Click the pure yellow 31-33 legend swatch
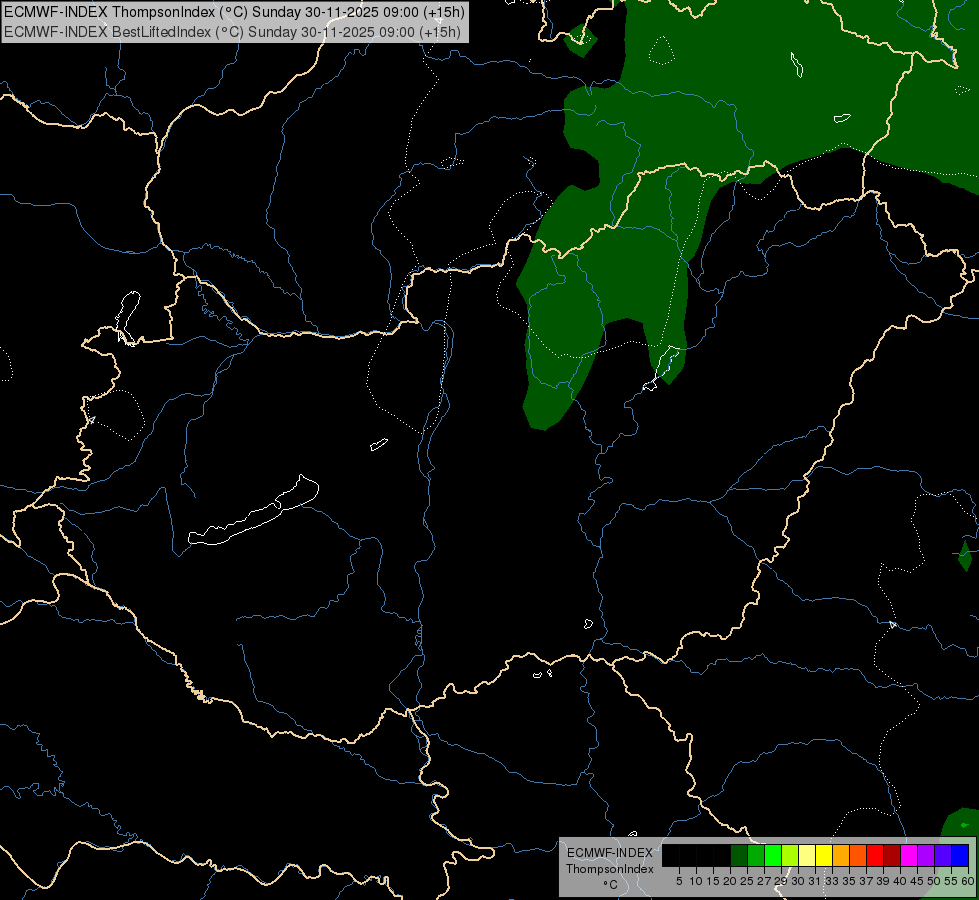Screen dimensions: 979x900 (824, 855)
